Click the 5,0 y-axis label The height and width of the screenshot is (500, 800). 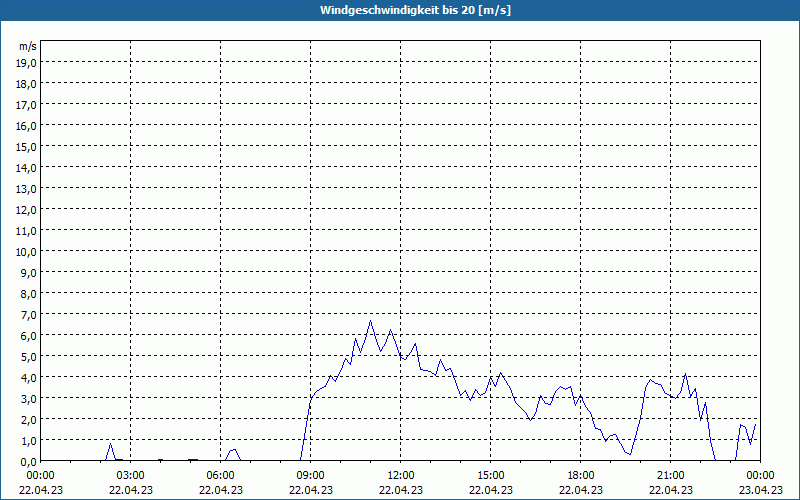point(29,357)
